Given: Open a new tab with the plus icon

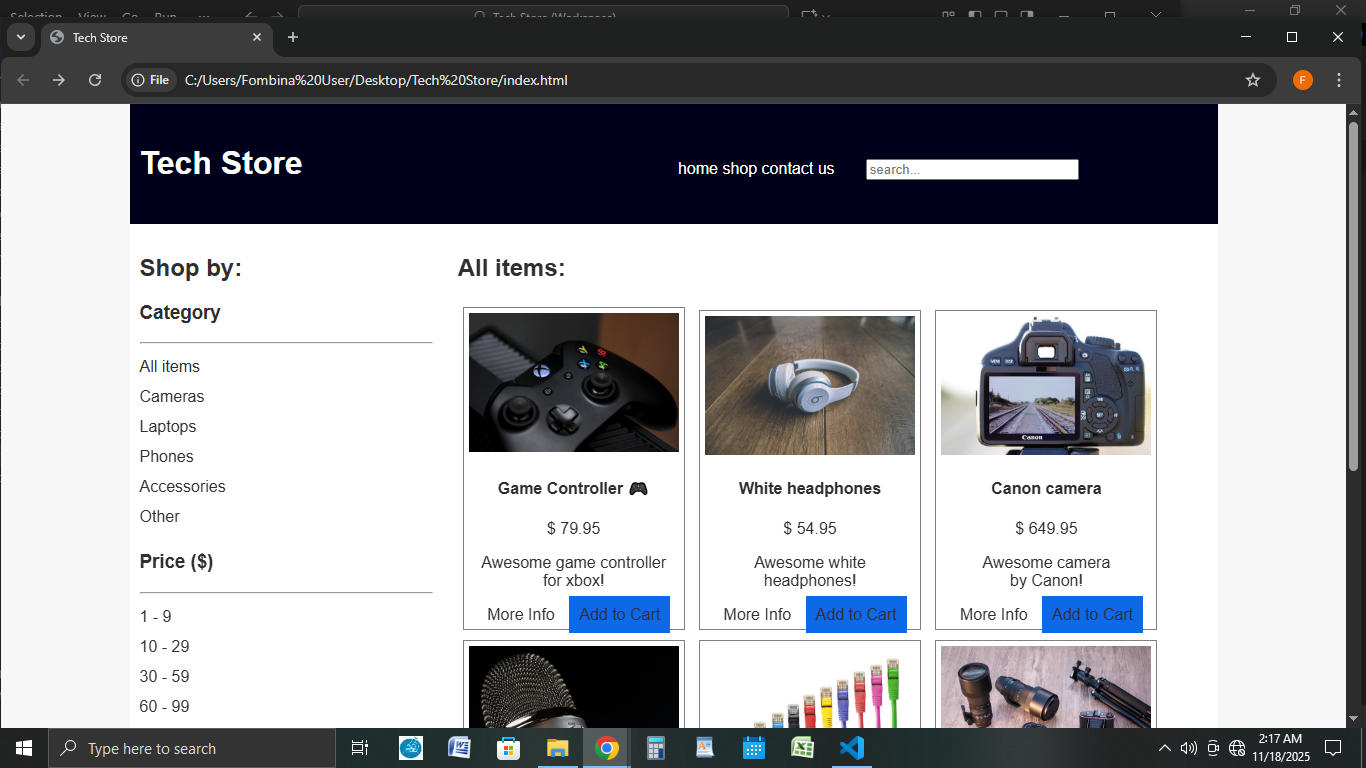Looking at the screenshot, I should tap(292, 37).
